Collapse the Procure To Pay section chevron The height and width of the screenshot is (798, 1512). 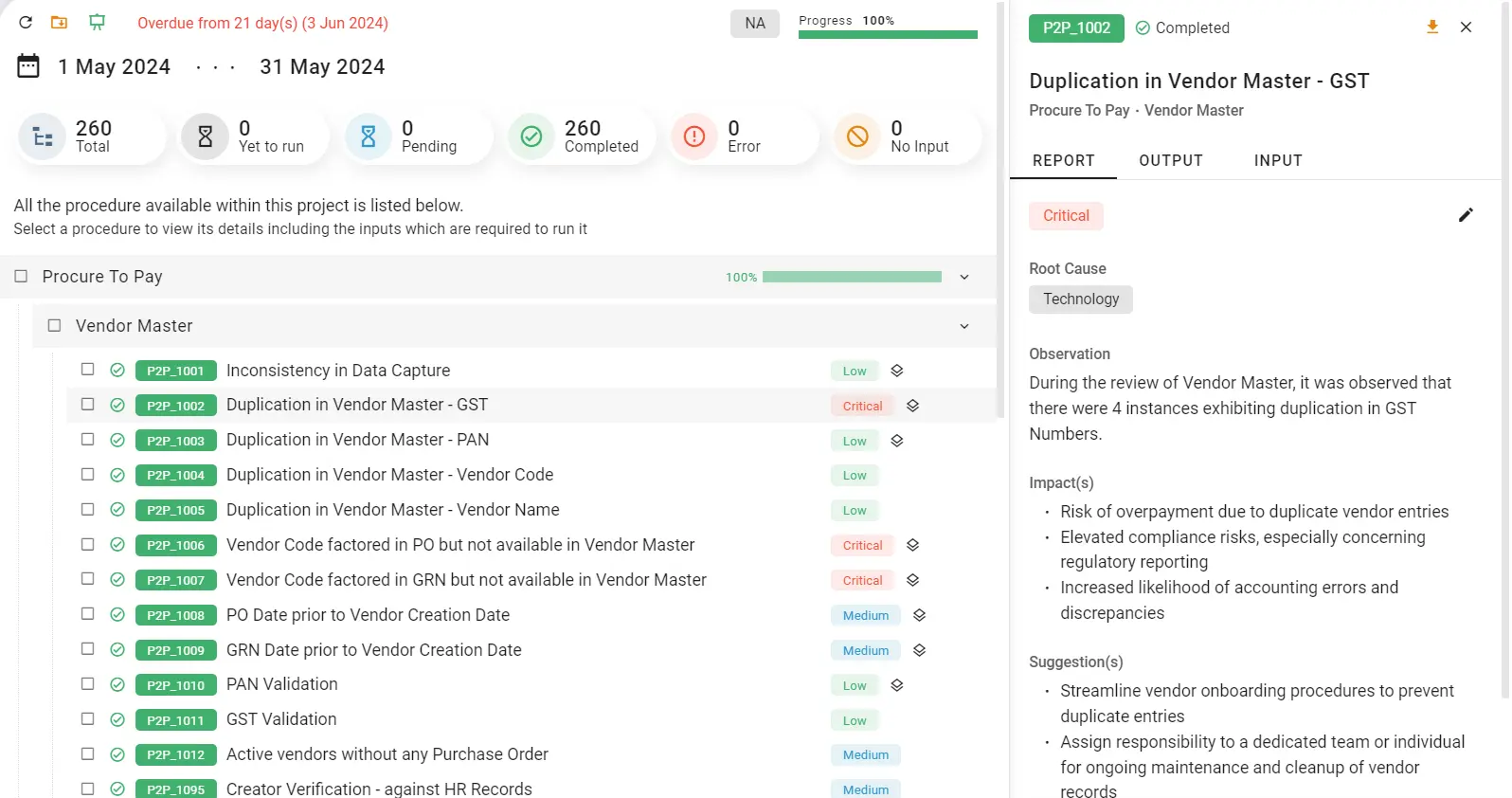tap(963, 278)
